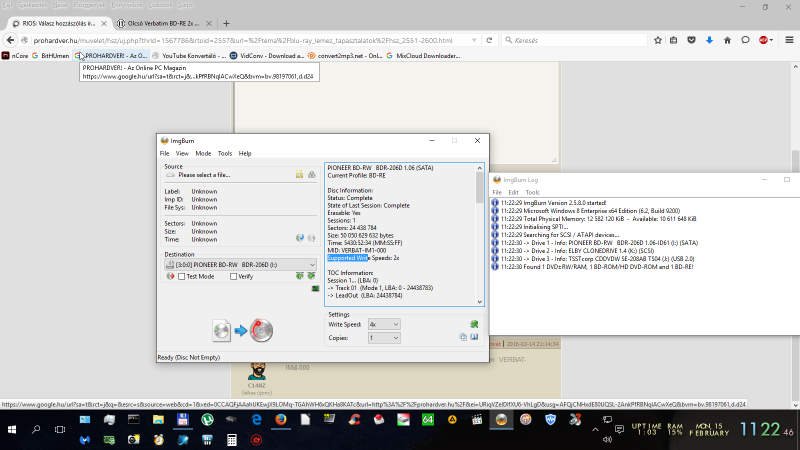The image size is (800, 450).
Task: Click the erase disc icon beside Test Mode
Action: pos(170,276)
